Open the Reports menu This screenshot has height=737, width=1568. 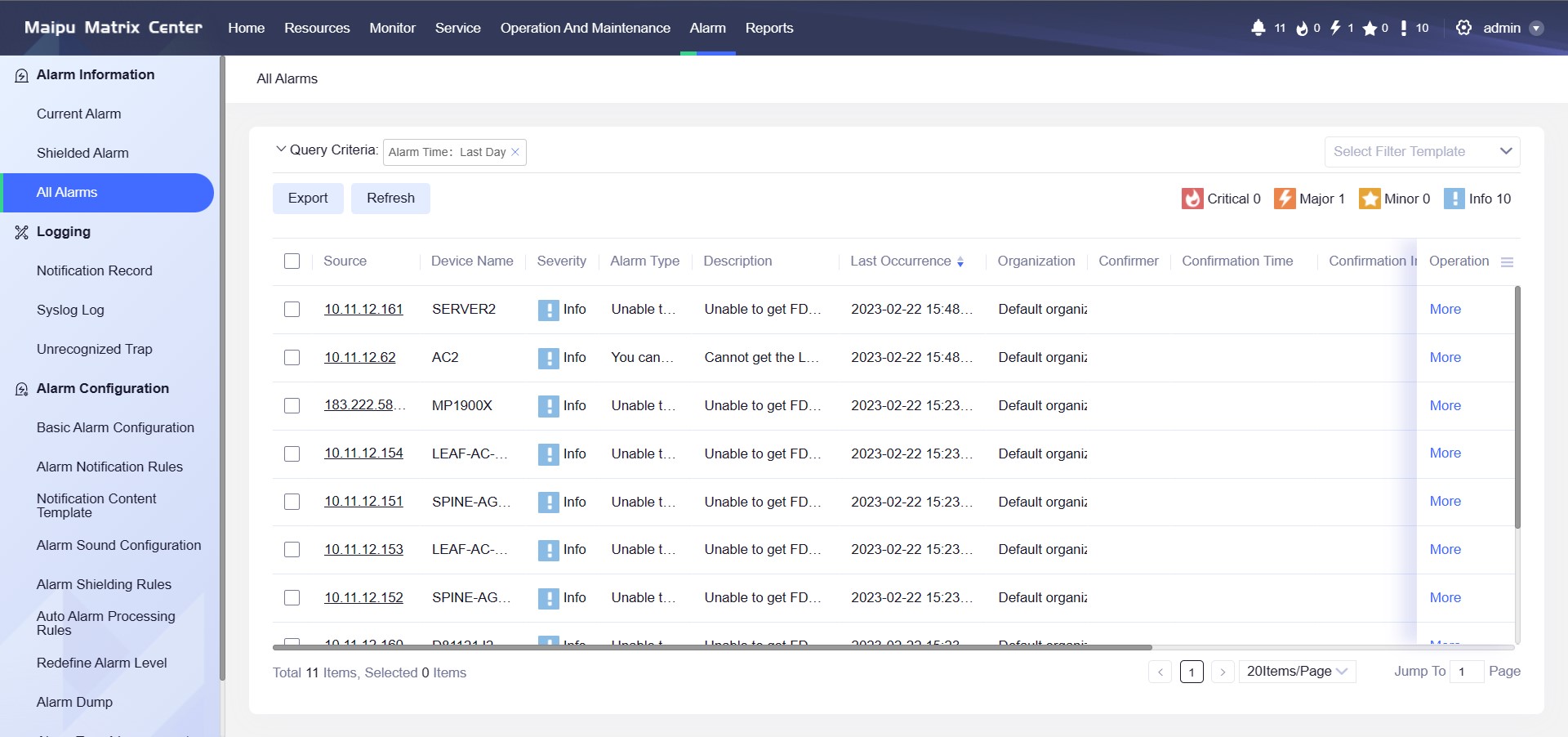[x=769, y=28]
